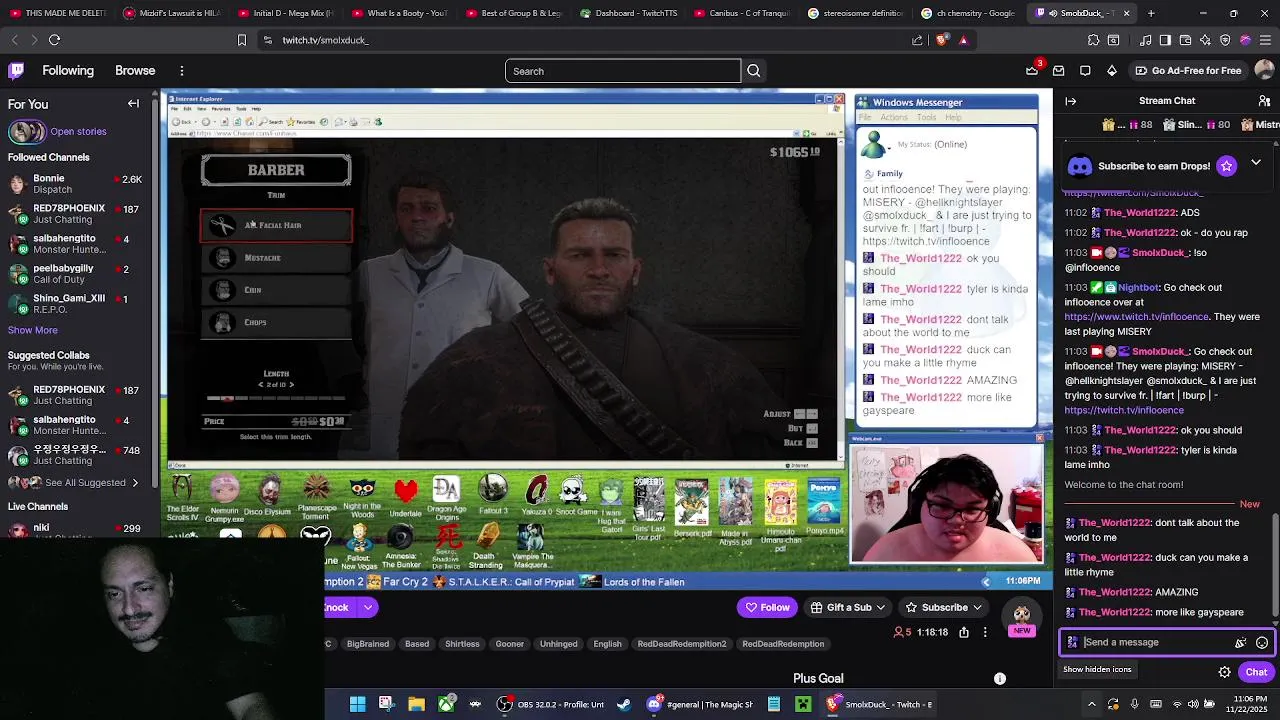Image resolution: width=1280 pixels, height=720 pixels.
Task: Click the BigBrained tag
Action: pyautogui.click(x=368, y=644)
